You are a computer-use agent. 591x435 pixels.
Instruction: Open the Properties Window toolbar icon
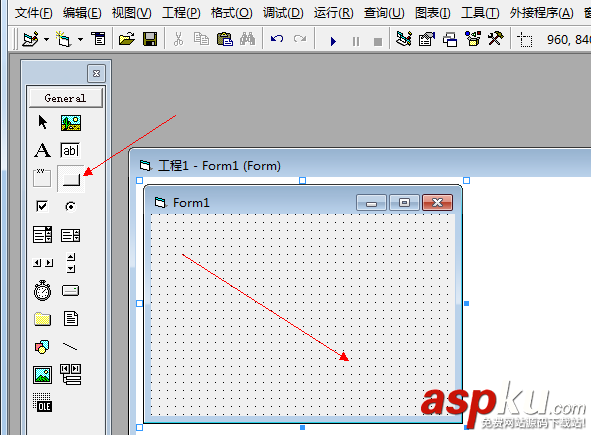coord(427,39)
